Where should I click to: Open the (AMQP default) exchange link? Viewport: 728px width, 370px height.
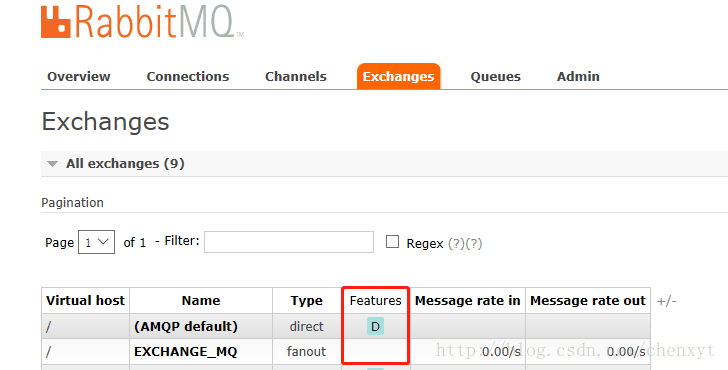[186, 326]
